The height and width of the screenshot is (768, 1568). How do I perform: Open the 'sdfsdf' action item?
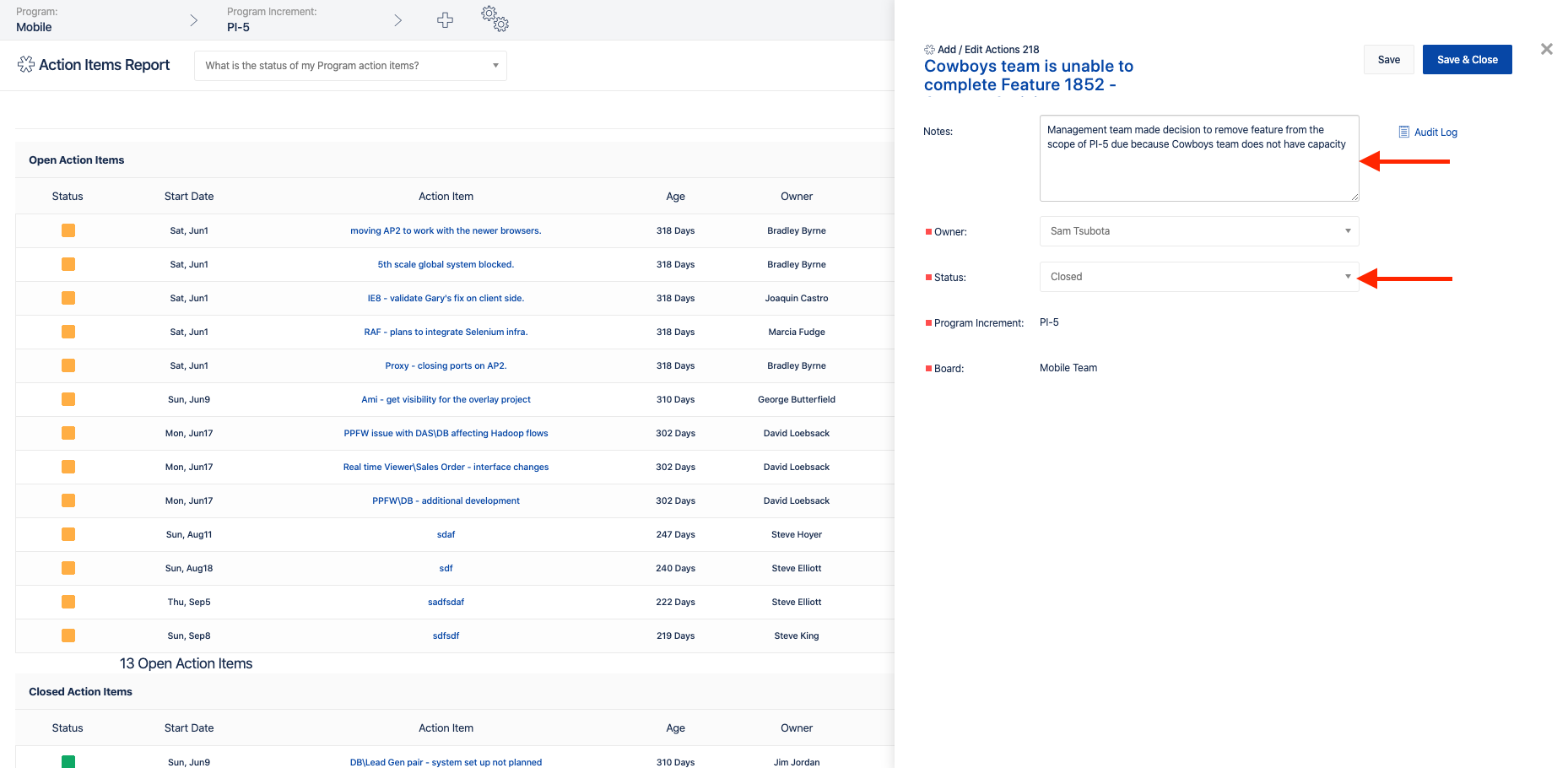(446, 636)
